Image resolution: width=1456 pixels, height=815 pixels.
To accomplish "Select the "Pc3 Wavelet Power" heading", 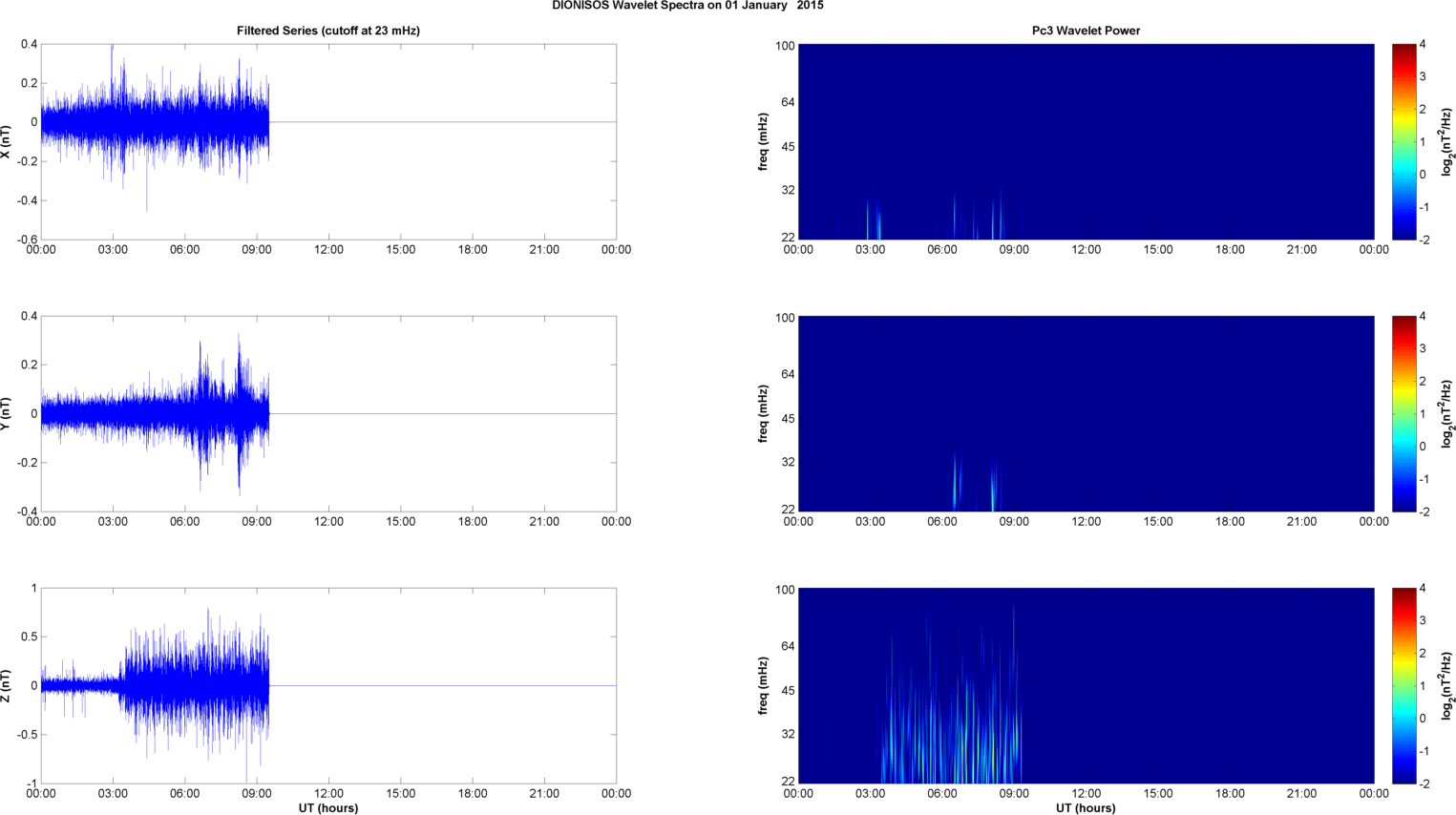I will tap(1086, 31).
